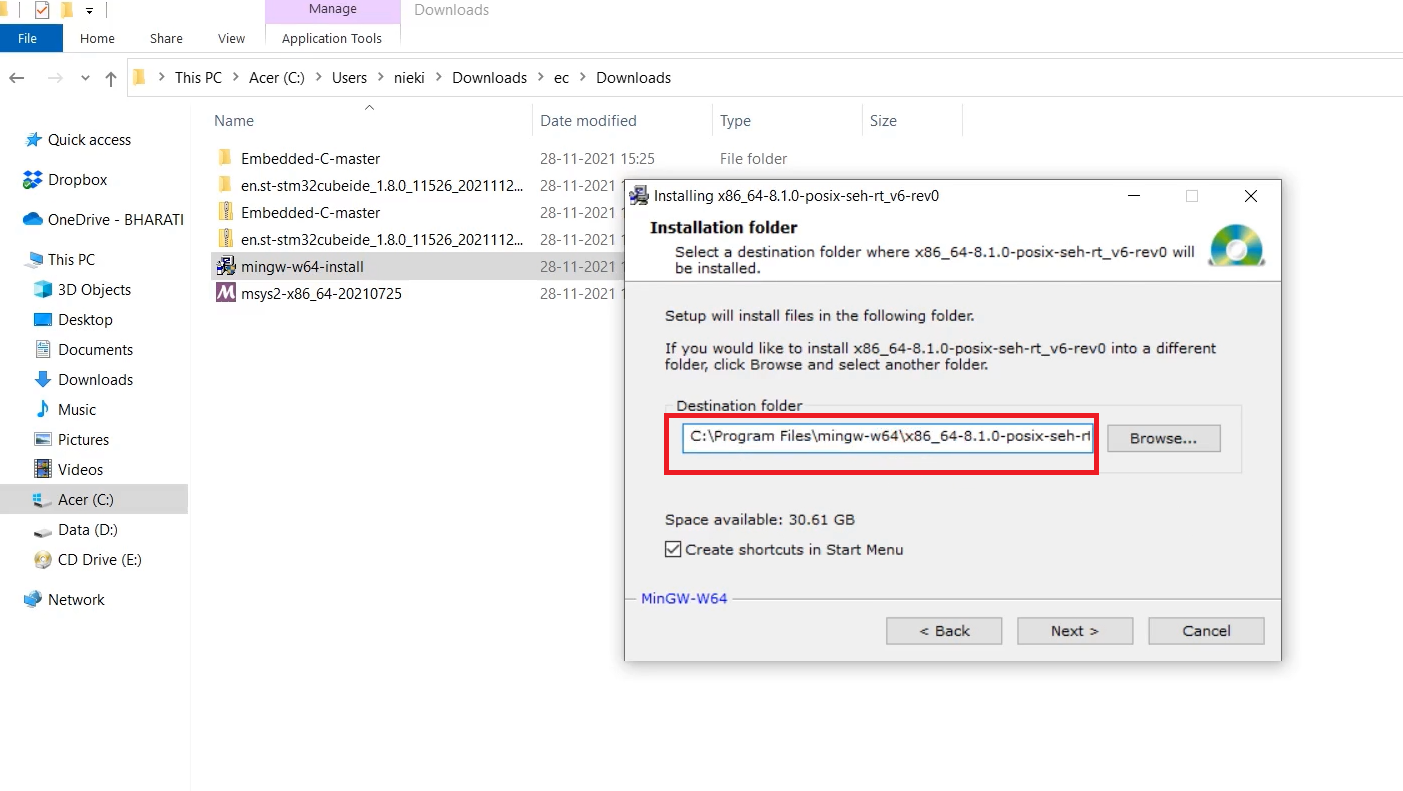Expand chevron after This PC breadcrumb
Screen dimensions: 1403x791
(236, 78)
